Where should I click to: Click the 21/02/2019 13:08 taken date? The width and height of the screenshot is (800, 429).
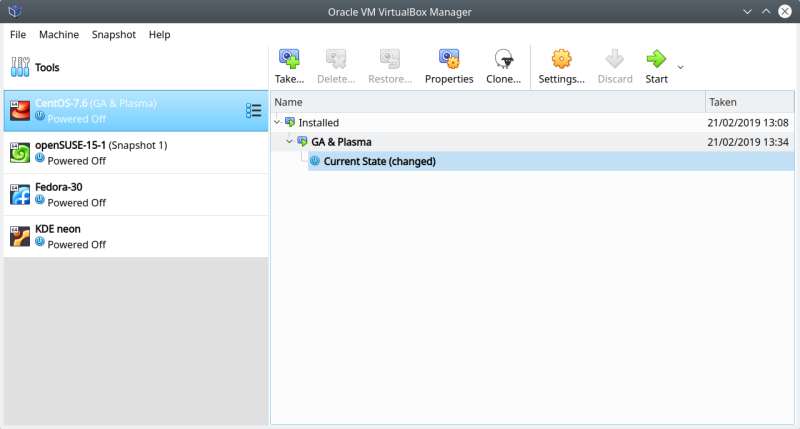click(748, 122)
